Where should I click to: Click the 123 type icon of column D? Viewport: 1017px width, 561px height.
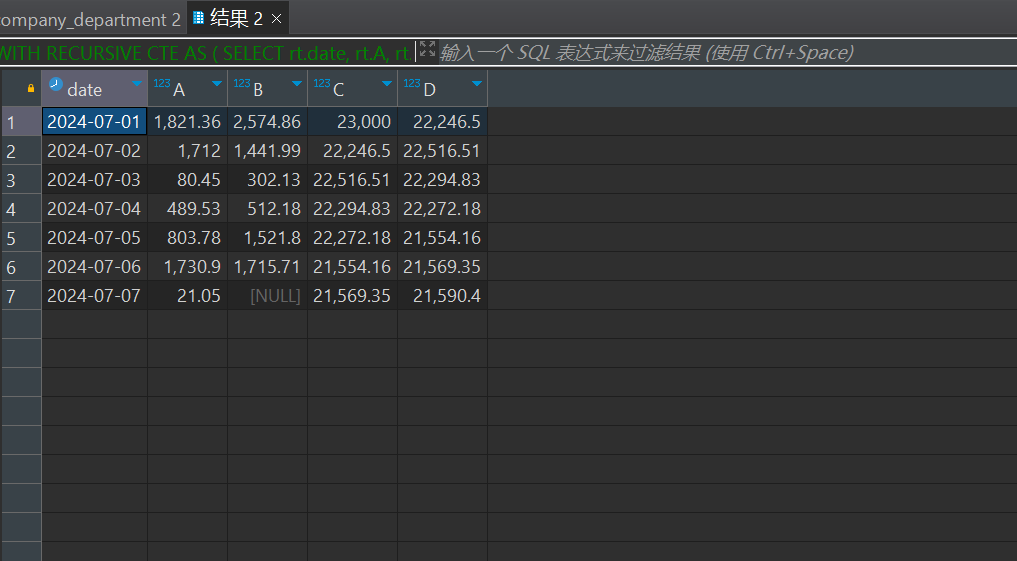tap(412, 83)
